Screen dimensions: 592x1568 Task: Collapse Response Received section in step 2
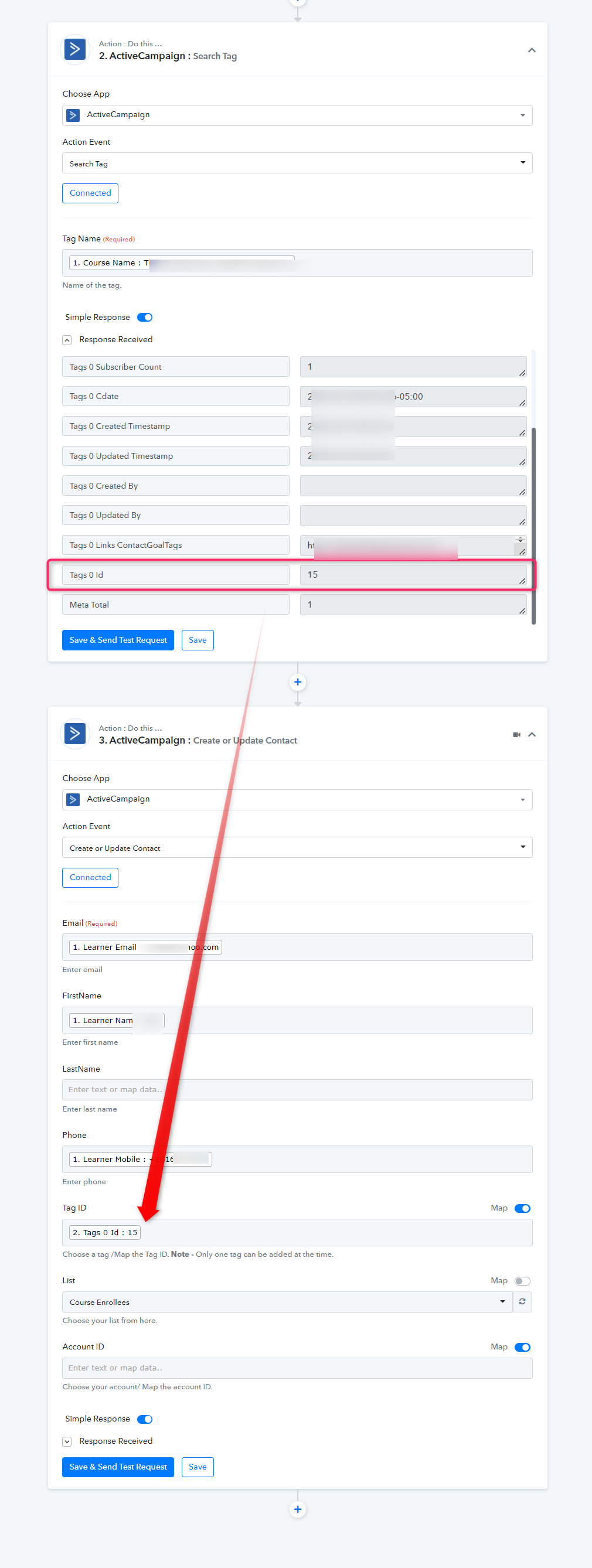pos(67,340)
